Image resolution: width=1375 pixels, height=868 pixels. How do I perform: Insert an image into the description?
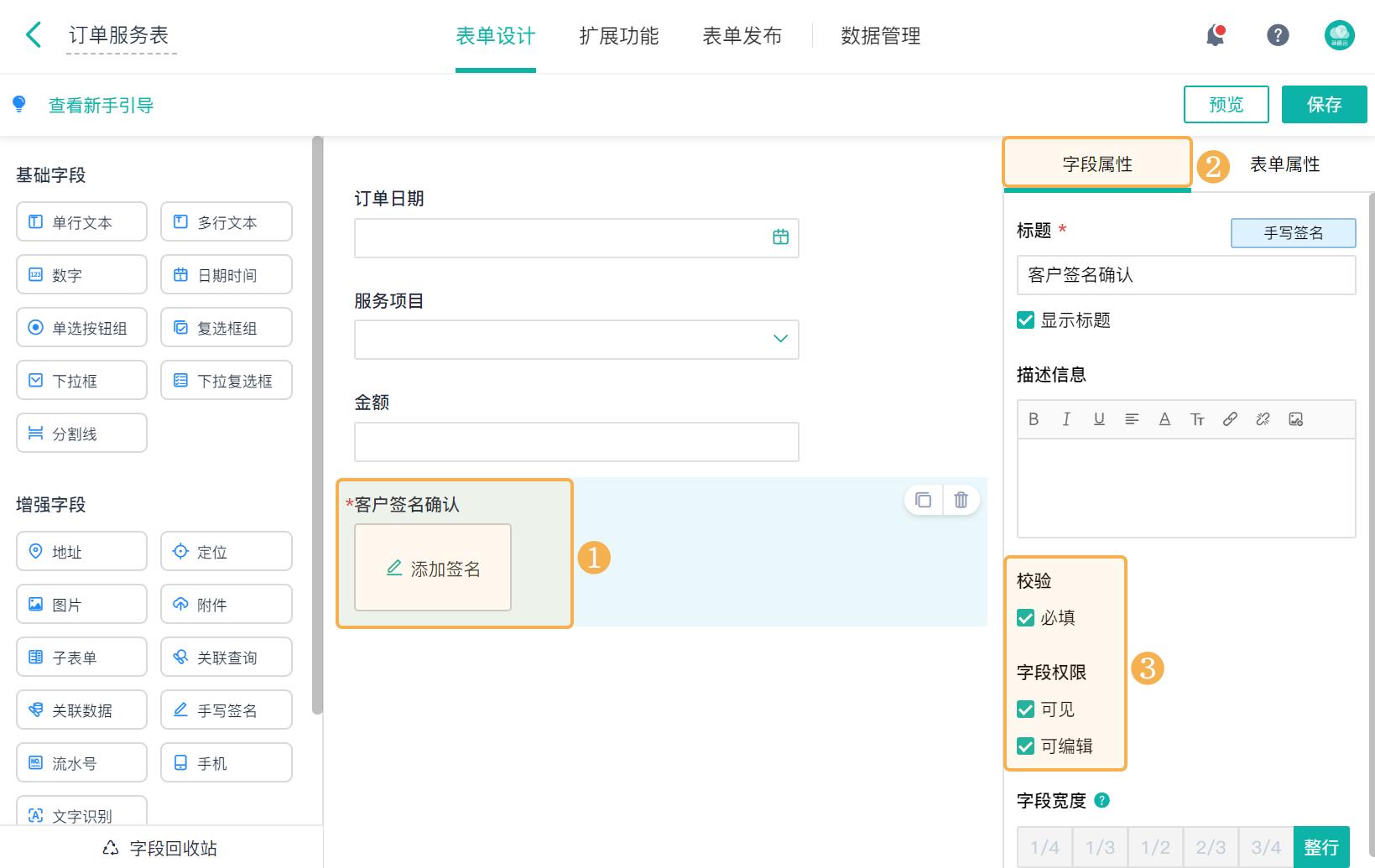pos(1296,419)
